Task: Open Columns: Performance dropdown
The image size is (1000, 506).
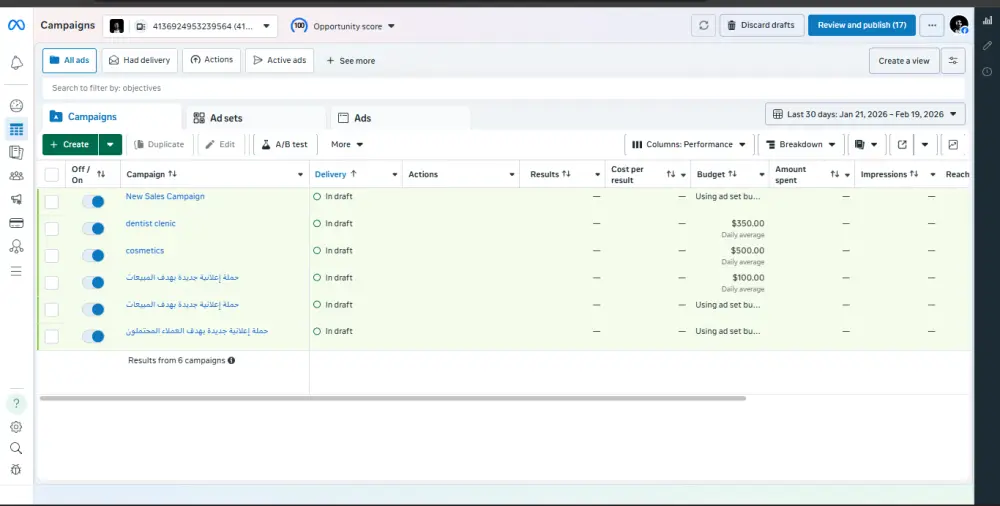Action: tap(689, 144)
